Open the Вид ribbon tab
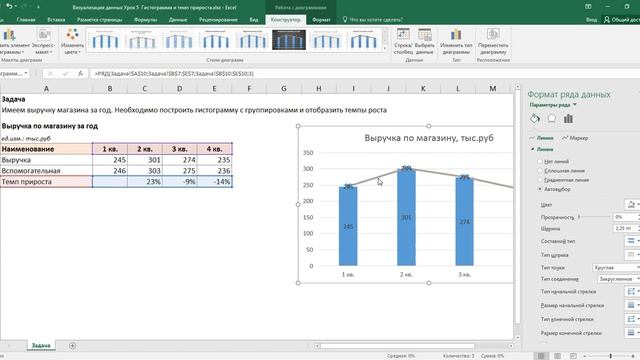The width and height of the screenshot is (640, 360). [254, 20]
